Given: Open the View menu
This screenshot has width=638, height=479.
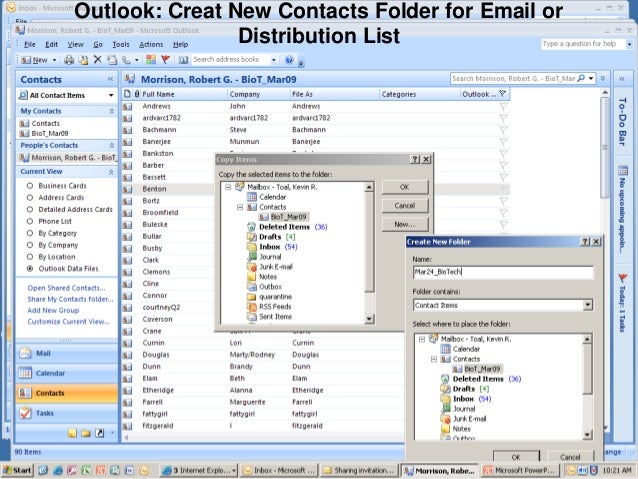Looking at the screenshot, I should click(x=75, y=44).
